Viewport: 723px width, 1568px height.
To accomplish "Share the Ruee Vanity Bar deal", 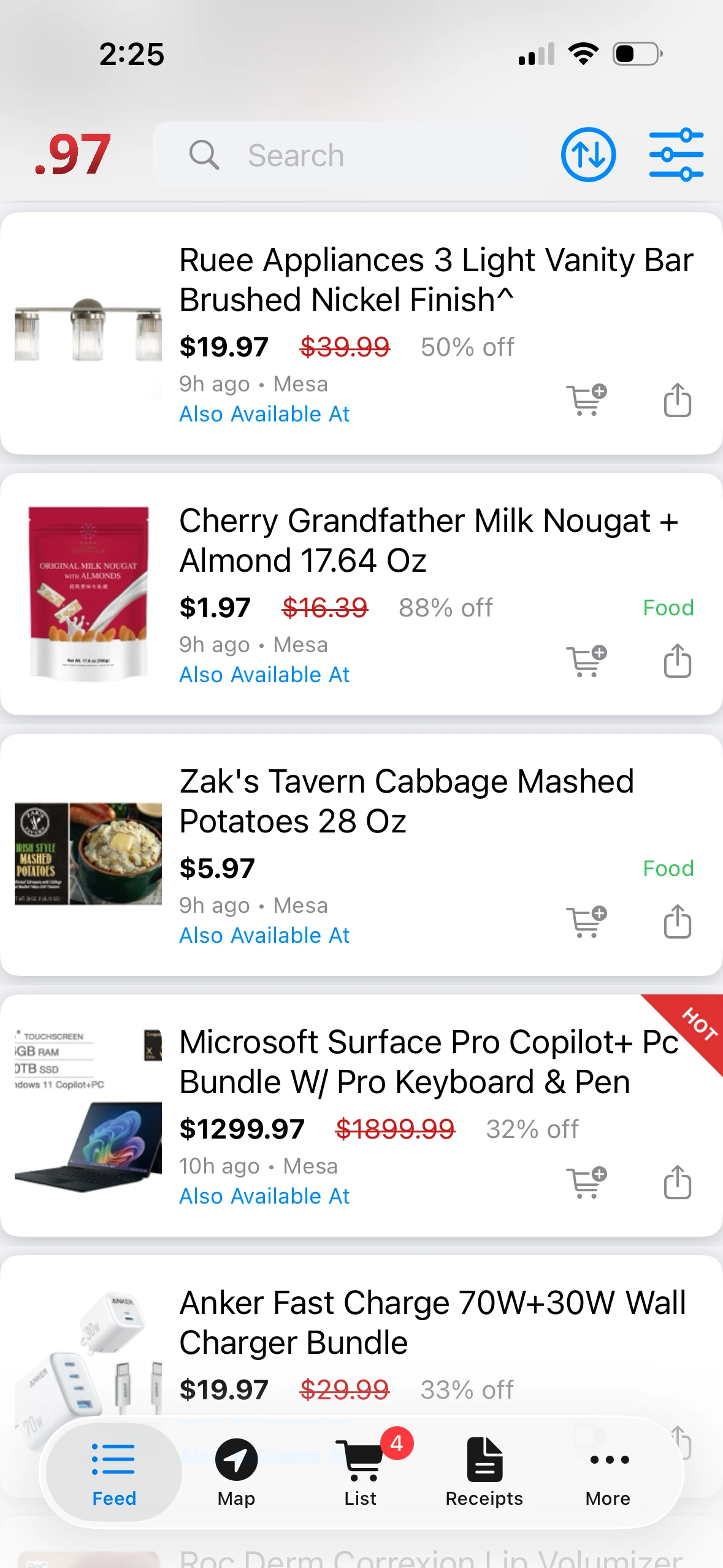I will click(677, 400).
